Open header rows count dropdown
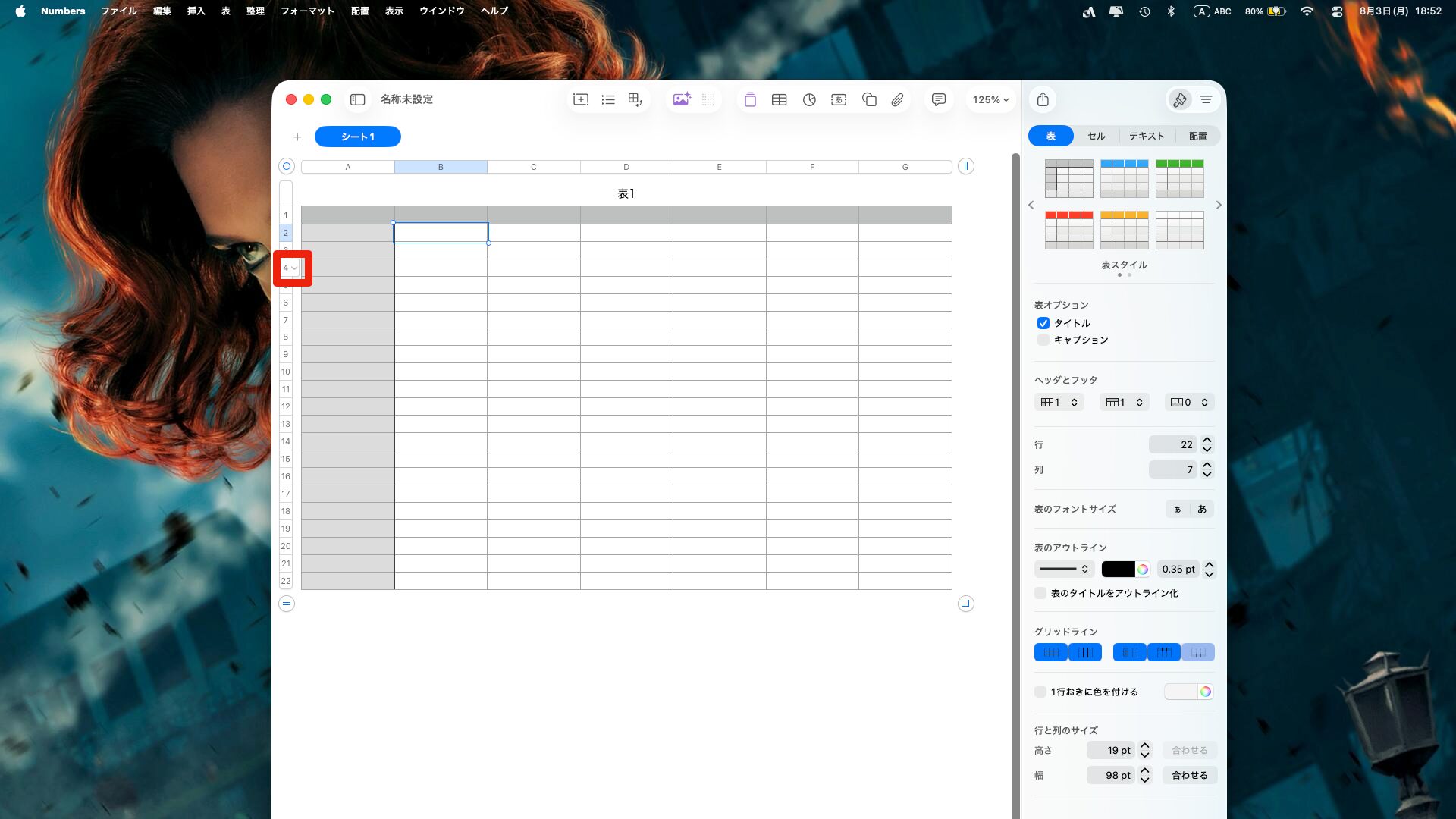 [1125, 402]
